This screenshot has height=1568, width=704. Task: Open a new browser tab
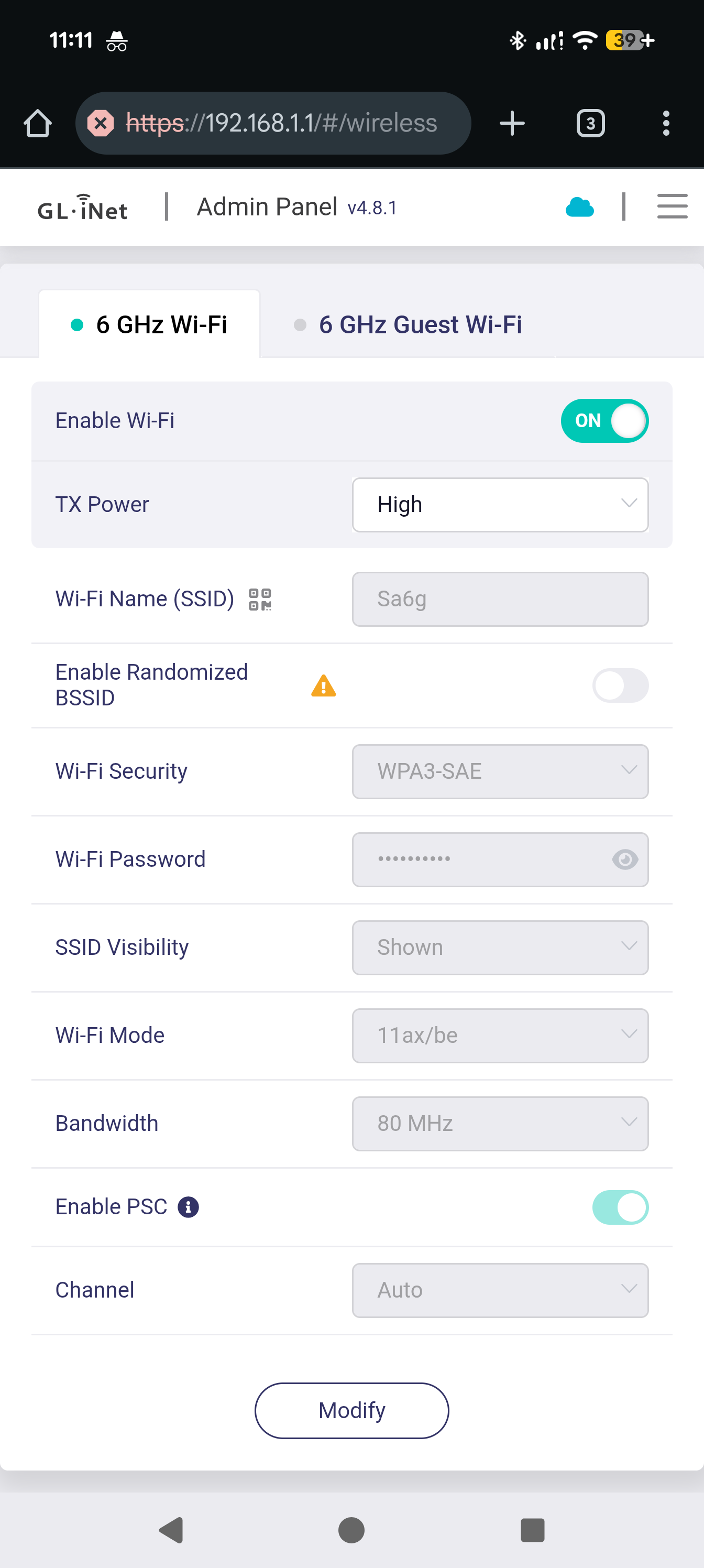point(512,124)
